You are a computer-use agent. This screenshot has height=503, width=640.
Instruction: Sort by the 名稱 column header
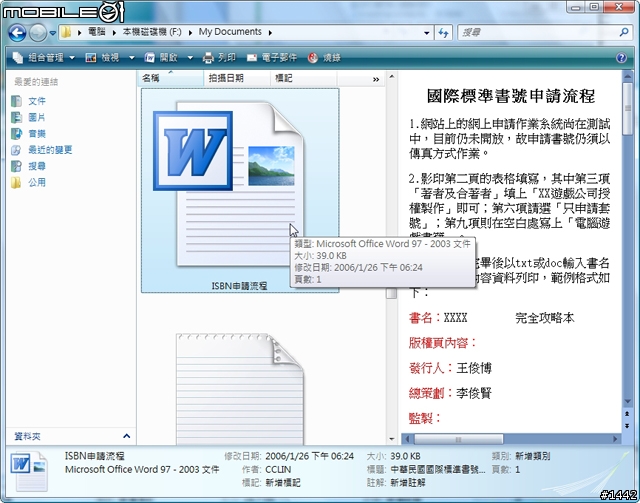(x=171, y=78)
